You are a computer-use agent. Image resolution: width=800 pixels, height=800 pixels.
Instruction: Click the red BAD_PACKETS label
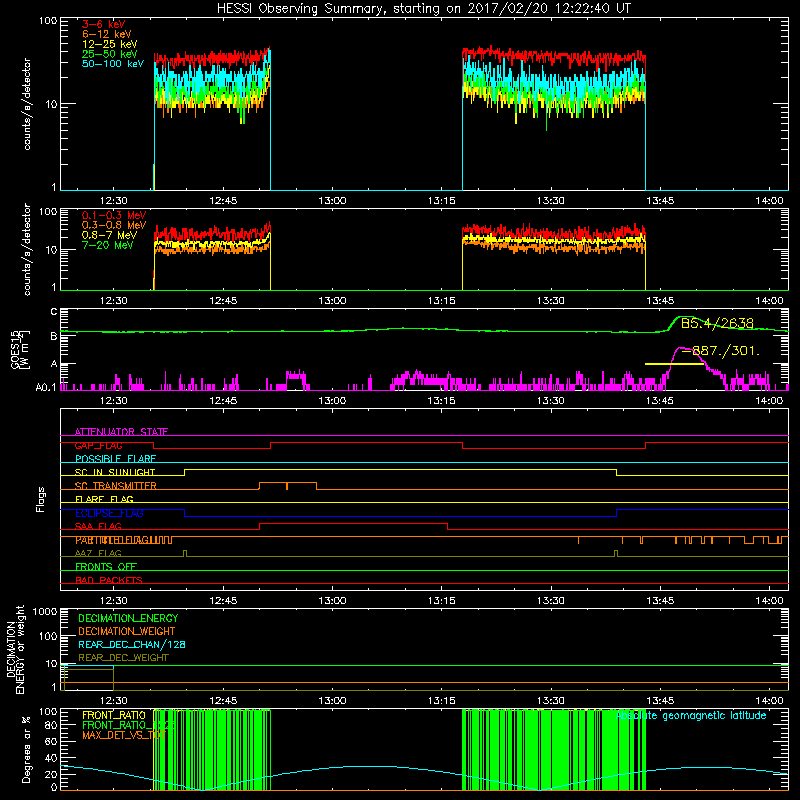pyautogui.click(x=109, y=580)
